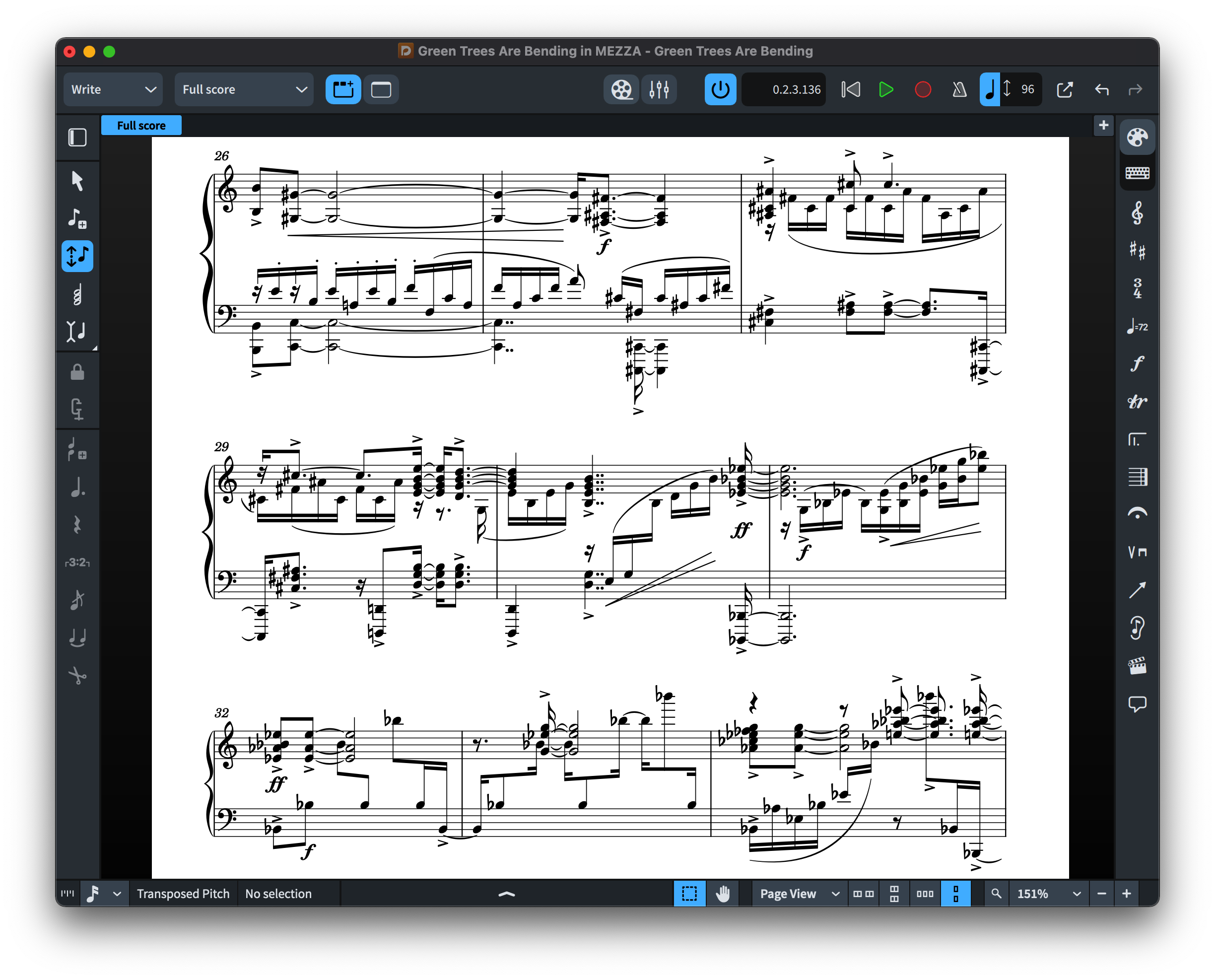The image size is (1215, 980).
Task: Click the Tie notes tool
Action: (x=77, y=637)
